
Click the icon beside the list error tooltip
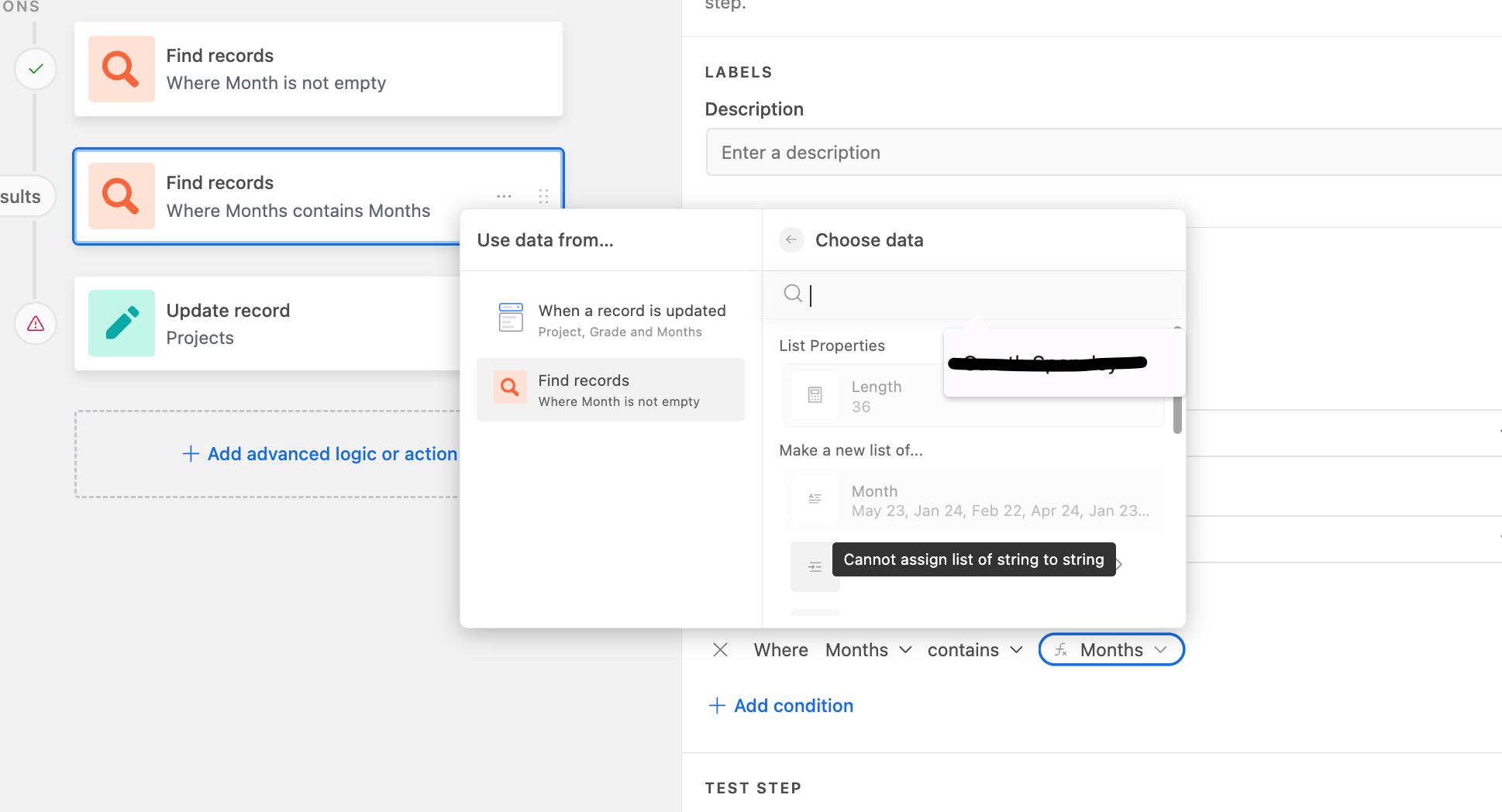coord(815,567)
